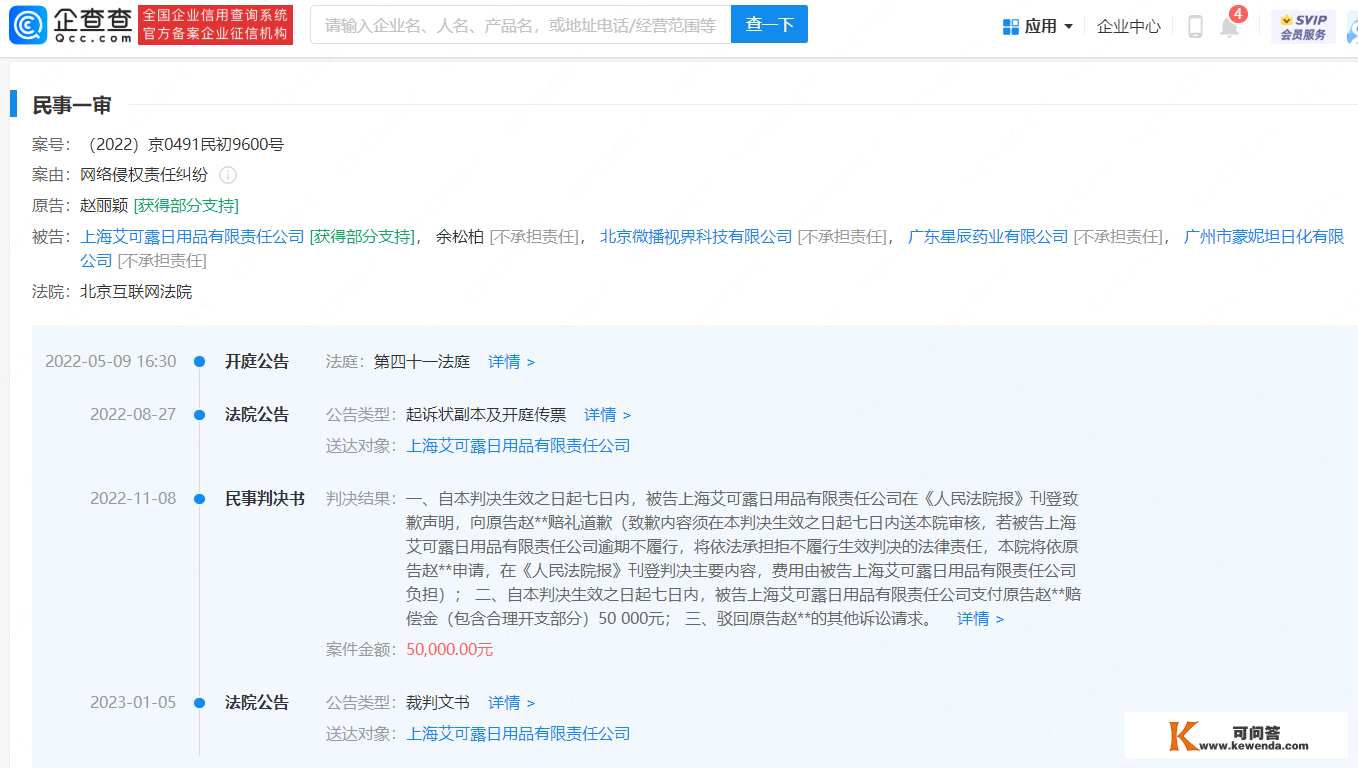This screenshot has width=1358, height=768.
Task: Open the notification bell with 4 alerts
Action: 1230,26
